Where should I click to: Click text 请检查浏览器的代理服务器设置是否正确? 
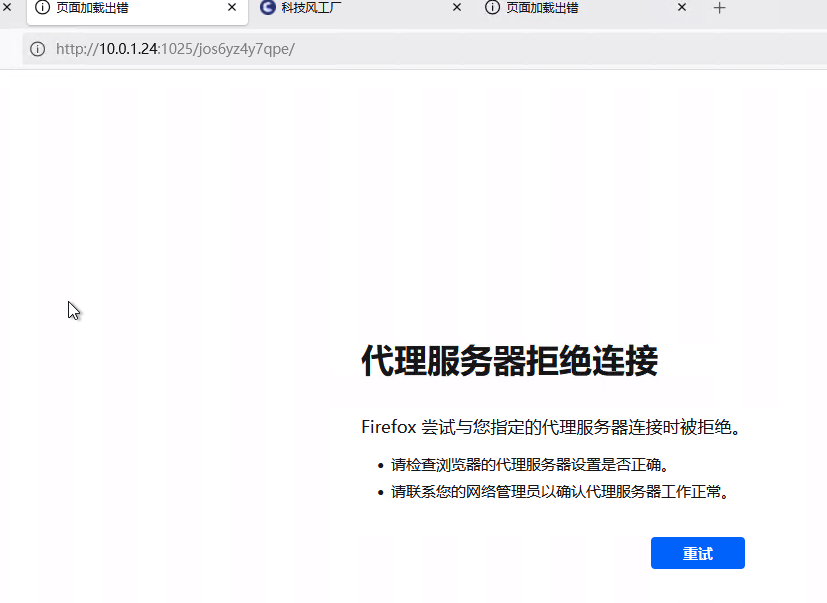(530, 465)
